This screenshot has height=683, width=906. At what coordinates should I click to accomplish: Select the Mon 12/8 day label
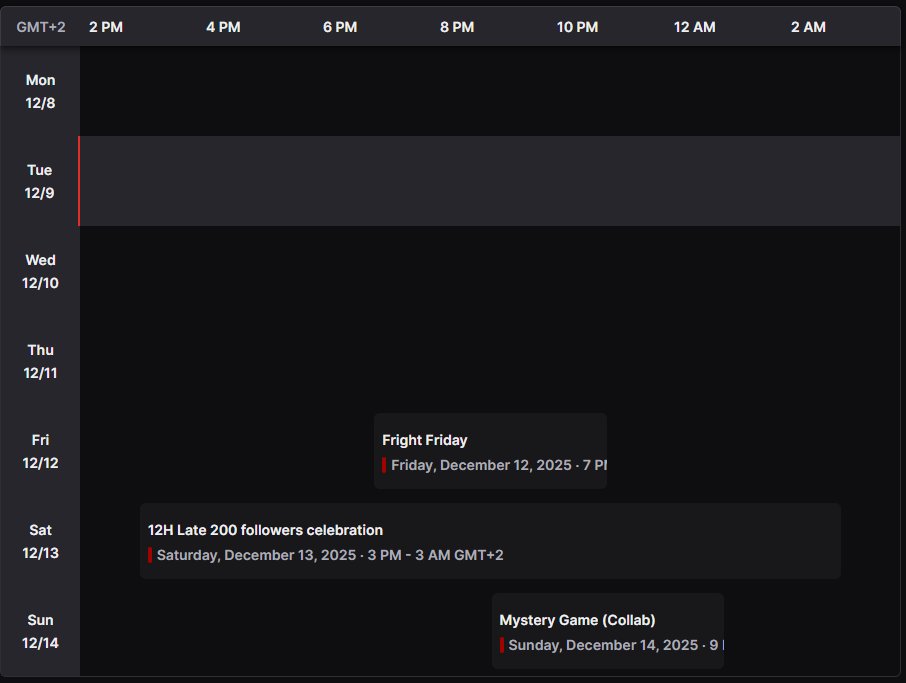[x=40, y=91]
